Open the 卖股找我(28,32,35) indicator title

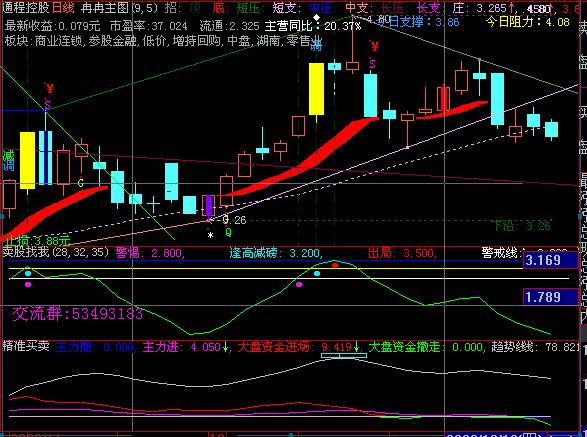pyautogui.click(x=55, y=252)
